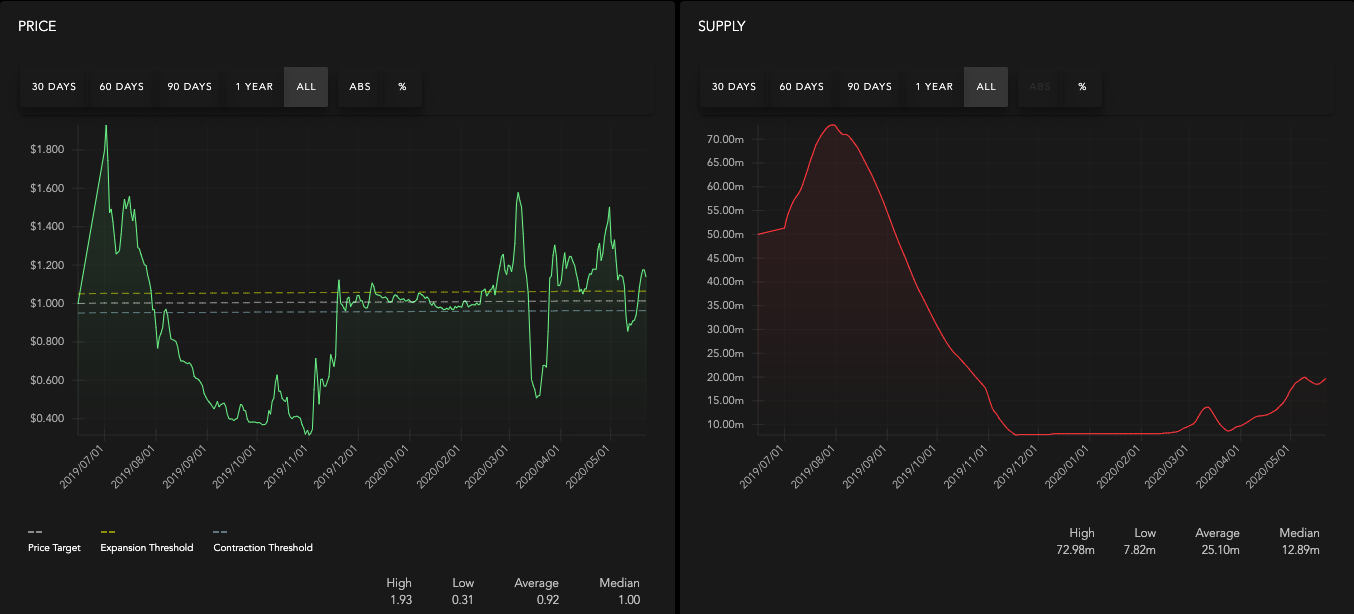Select 30 DAYS range on Price chart
Image resolution: width=1354 pixels, height=614 pixels.
pyautogui.click(x=54, y=87)
